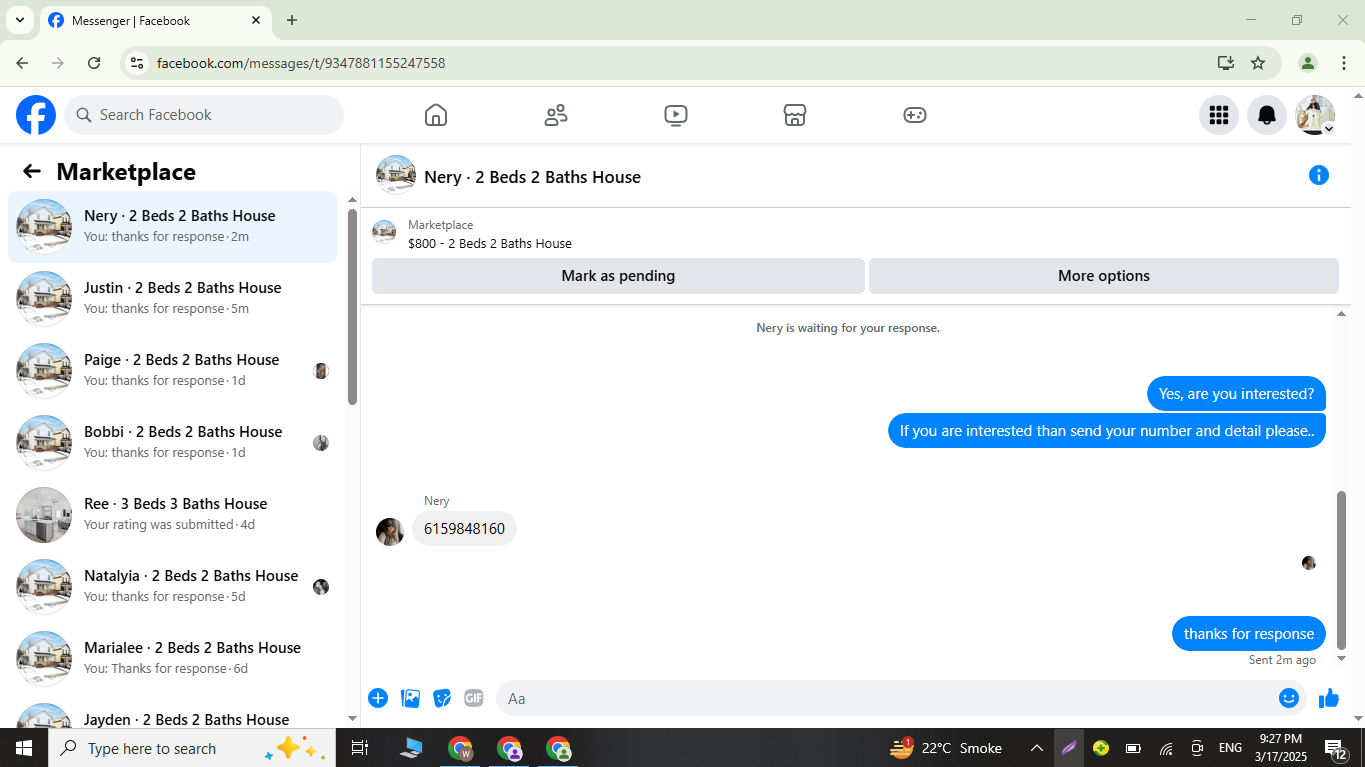Open Nery 2 Beds 2 Baths House conversation
Image resolution: width=1365 pixels, height=767 pixels.
point(172,227)
